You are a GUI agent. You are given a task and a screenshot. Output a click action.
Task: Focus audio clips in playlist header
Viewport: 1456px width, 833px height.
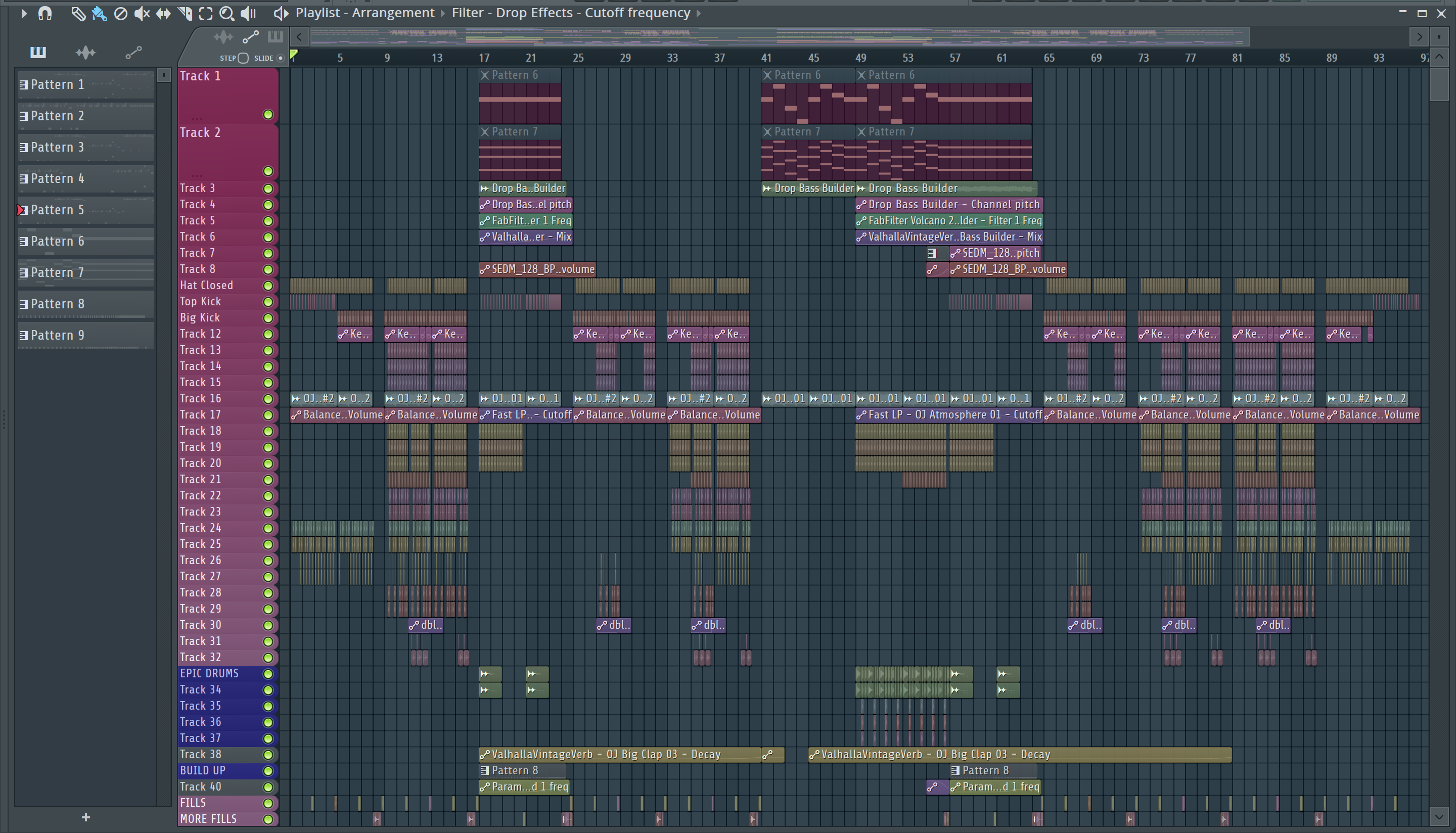pyautogui.click(x=223, y=38)
